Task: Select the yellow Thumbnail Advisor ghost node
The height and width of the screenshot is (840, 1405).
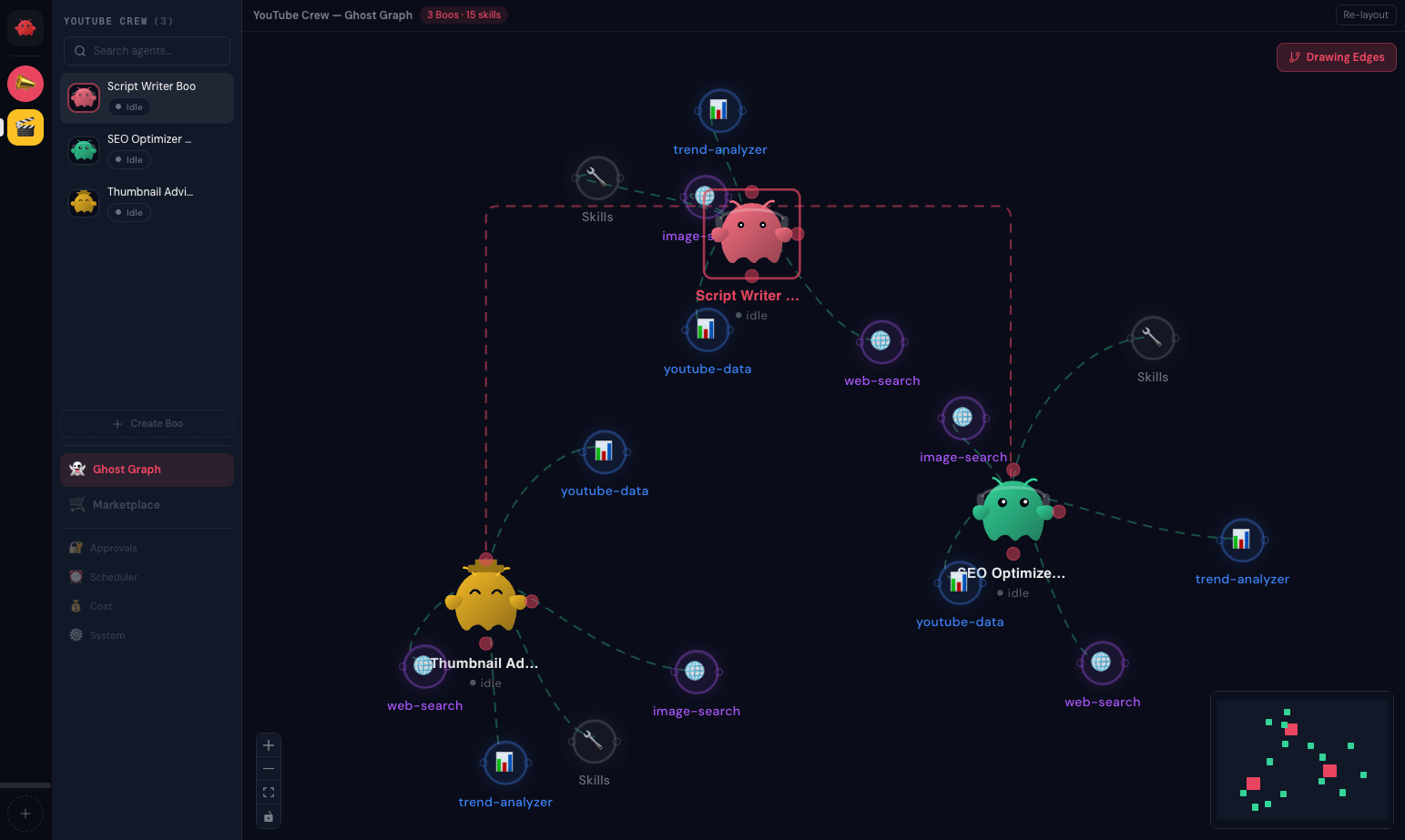Action: (x=486, y=599)
